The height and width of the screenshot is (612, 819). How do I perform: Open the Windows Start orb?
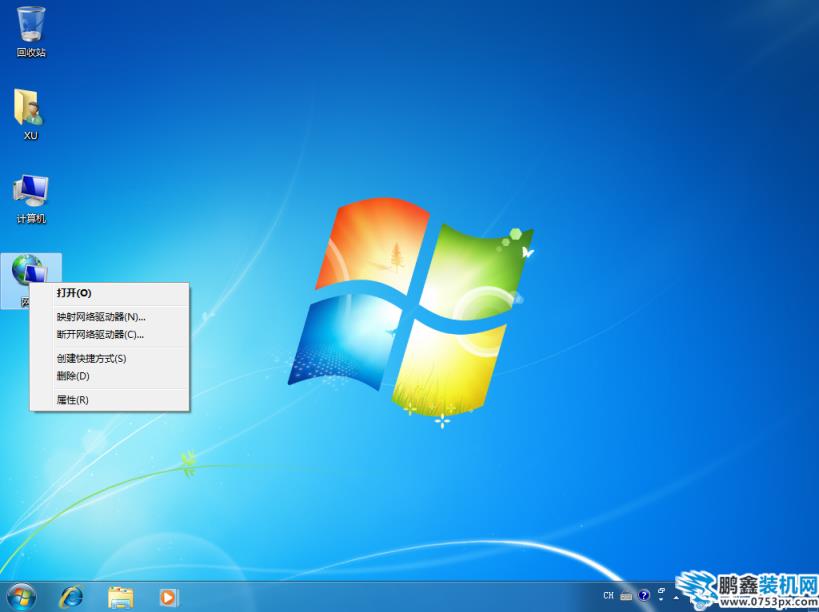(x=22, y=597)
